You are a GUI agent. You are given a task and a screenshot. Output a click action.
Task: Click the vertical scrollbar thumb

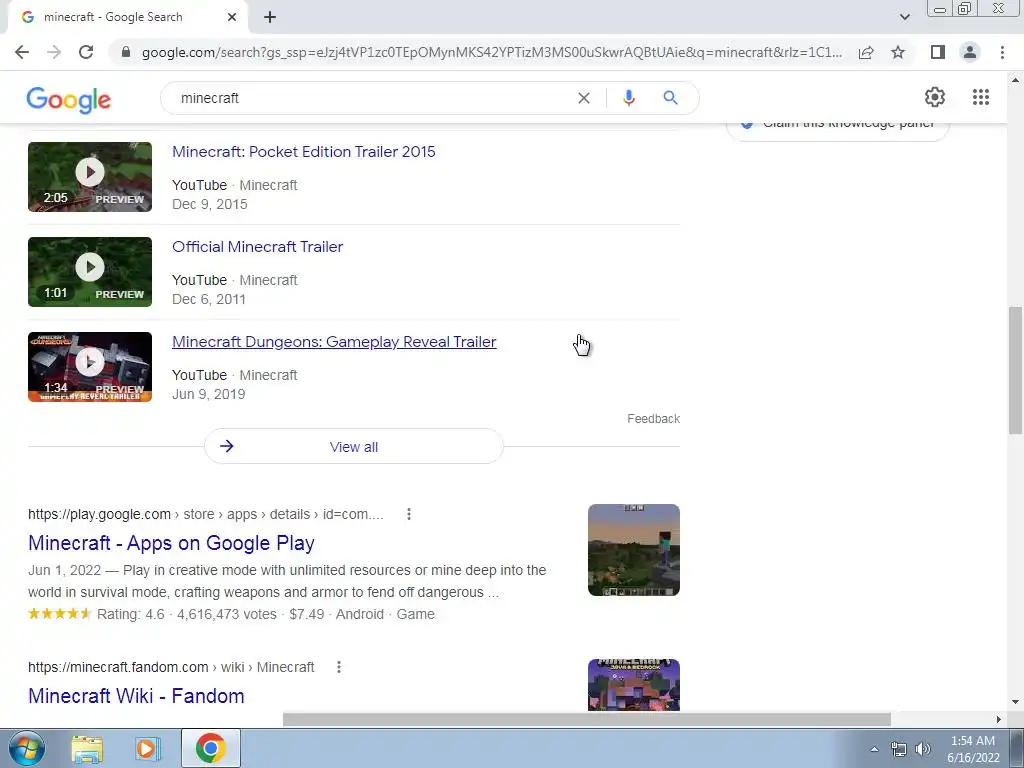pos(1015,370)
